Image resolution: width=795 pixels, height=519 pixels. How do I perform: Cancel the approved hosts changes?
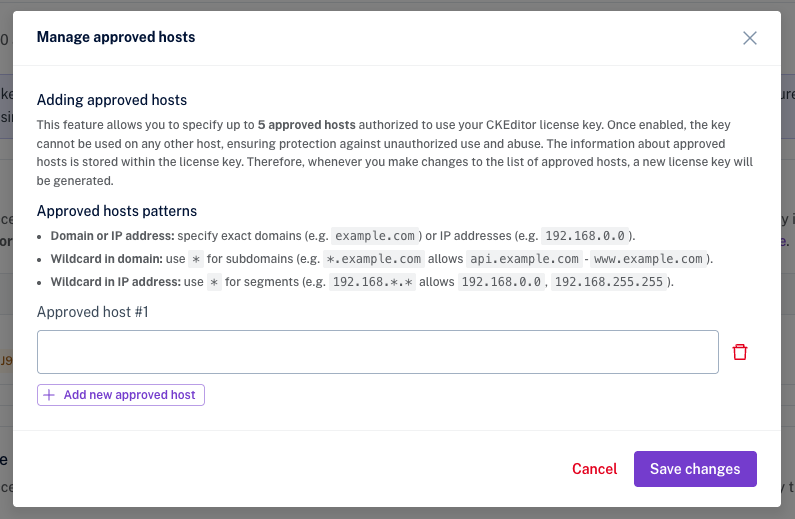(594, 469)
